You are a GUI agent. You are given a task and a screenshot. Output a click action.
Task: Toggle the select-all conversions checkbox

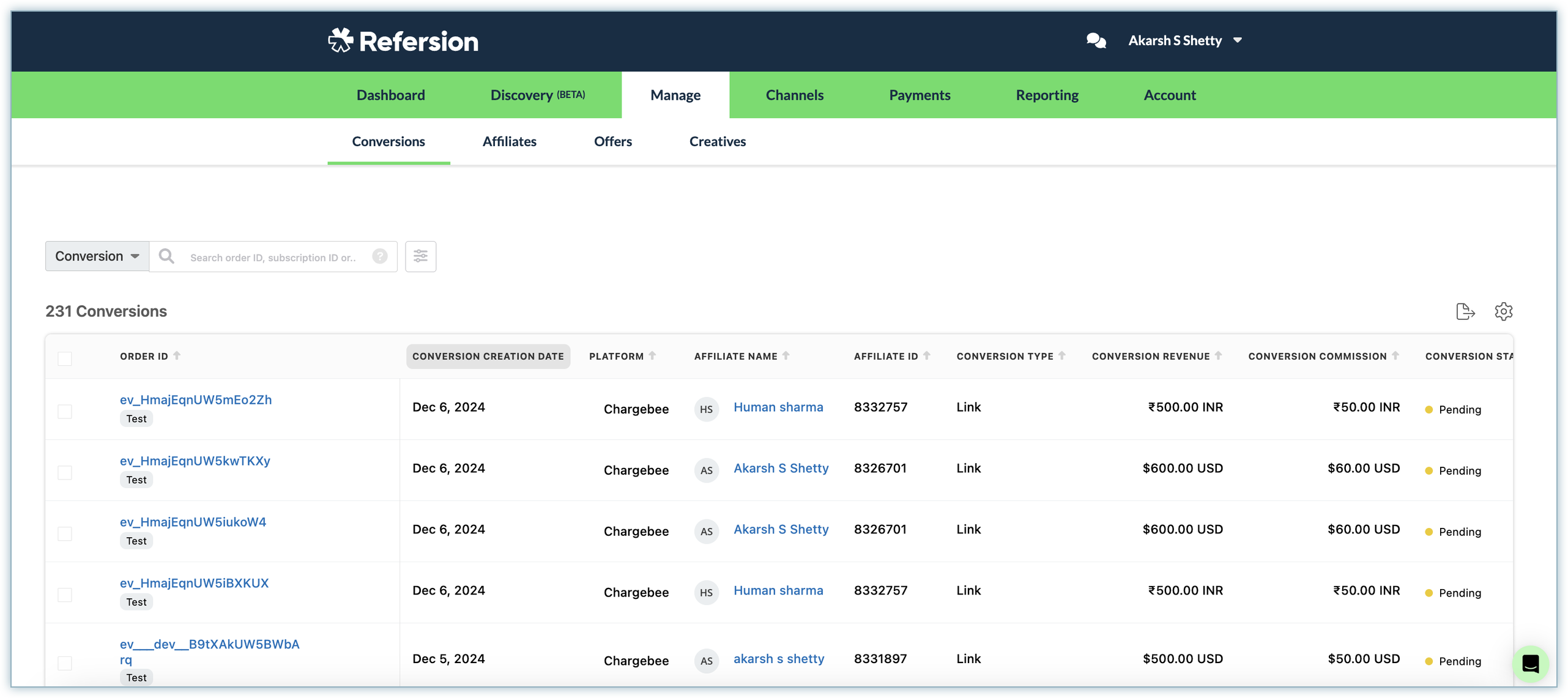pyautogui.click(x=65, y=358)
